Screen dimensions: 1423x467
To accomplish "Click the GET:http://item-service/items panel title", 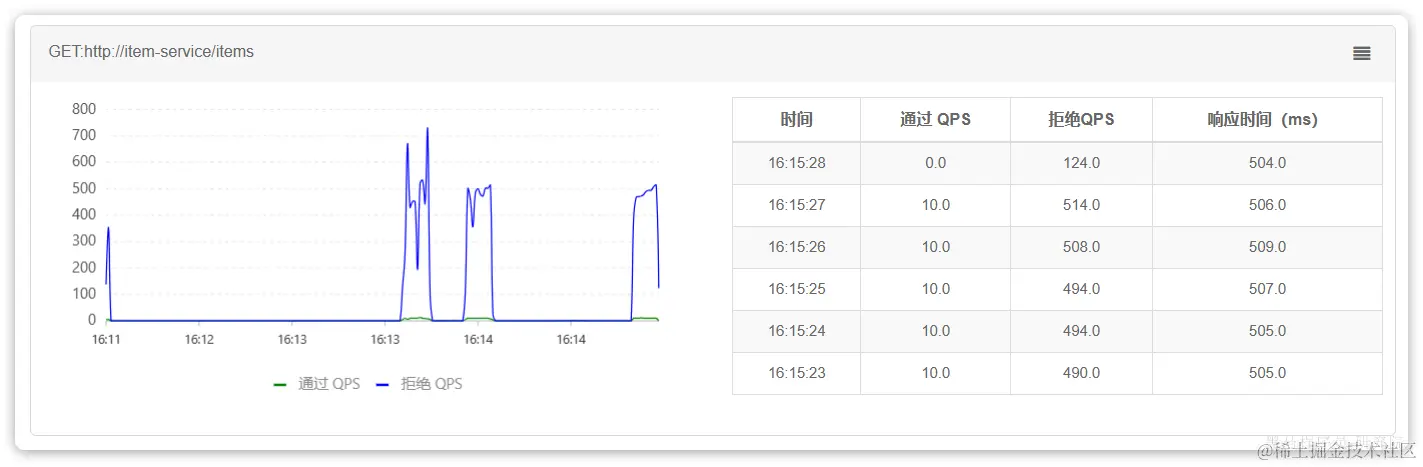I will click(x=151, y=52).
